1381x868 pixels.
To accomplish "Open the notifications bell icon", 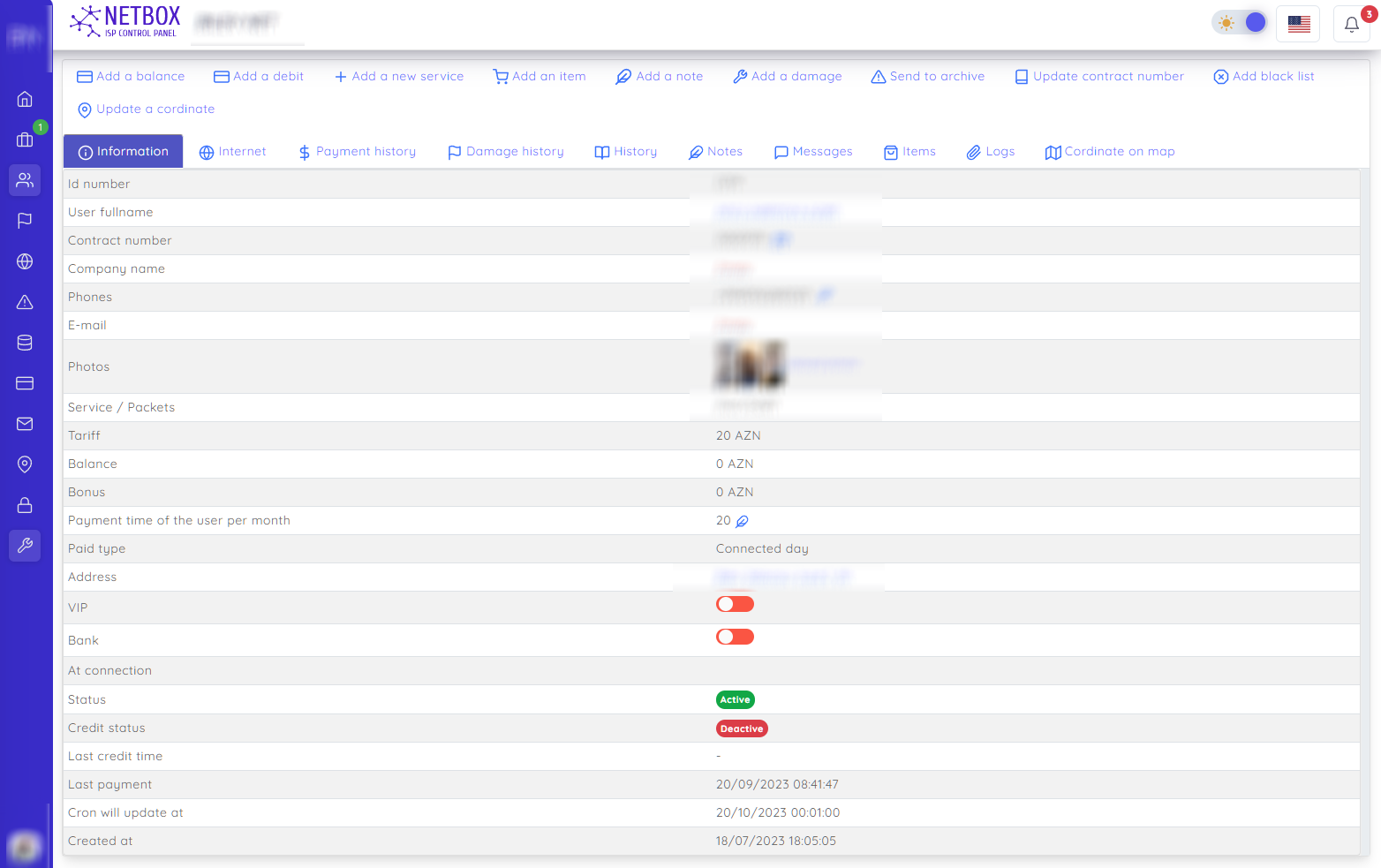I will [1351, 24].
